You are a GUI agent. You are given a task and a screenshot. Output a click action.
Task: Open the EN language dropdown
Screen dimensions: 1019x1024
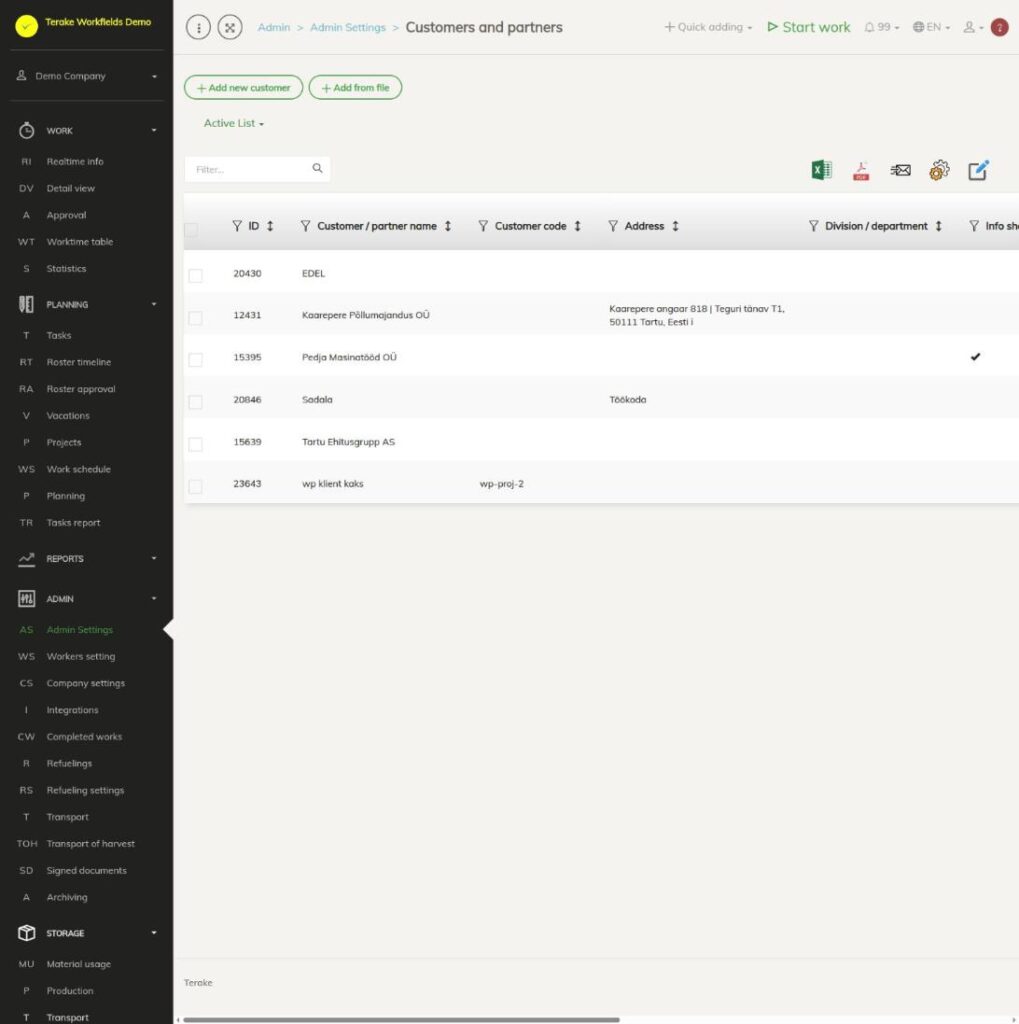point(931,27)
